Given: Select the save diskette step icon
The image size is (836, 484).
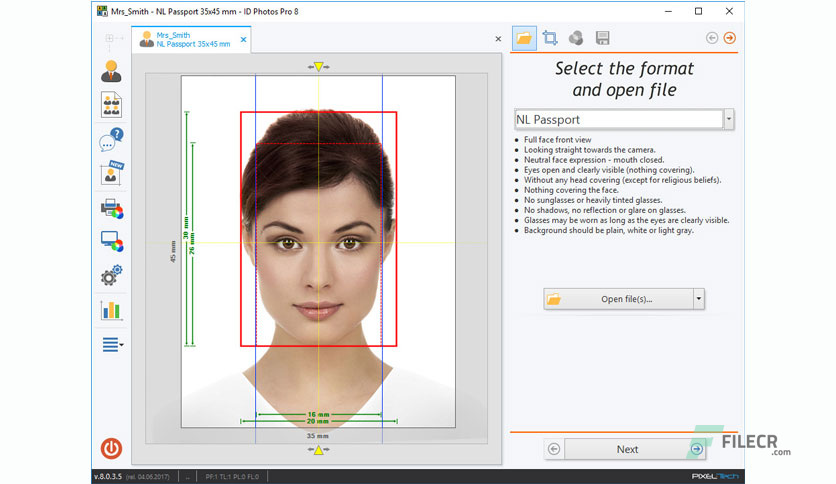Looking at the screenshot, I should tap(602, 38).
